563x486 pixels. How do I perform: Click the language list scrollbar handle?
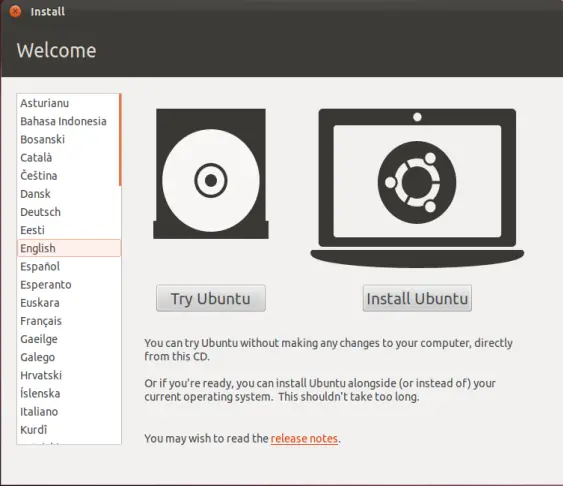pyautogui.click(x=120, y=140)
